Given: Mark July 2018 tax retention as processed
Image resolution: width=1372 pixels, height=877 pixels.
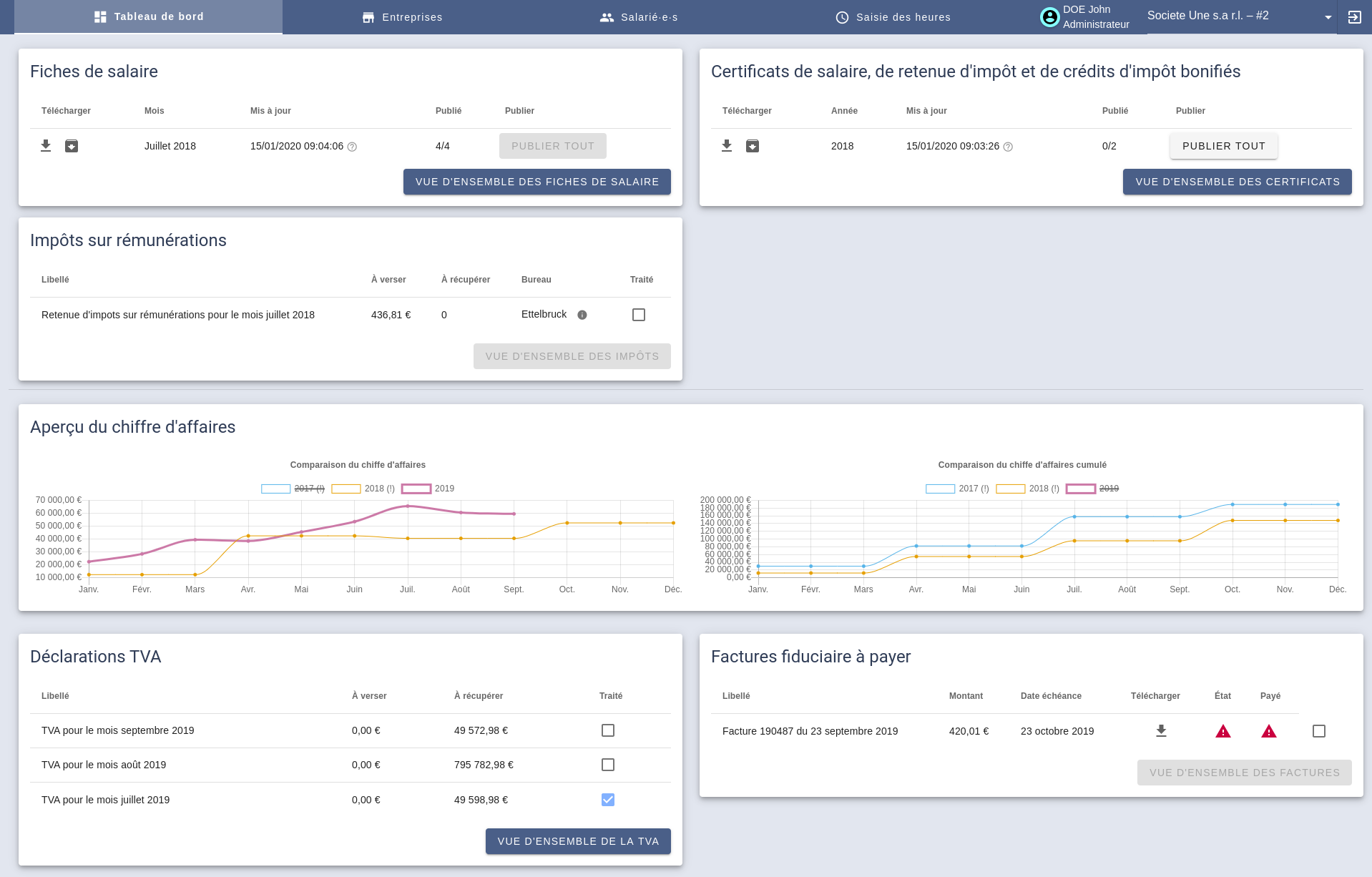Looking at the screenshot, I should (x=639, y=315).
